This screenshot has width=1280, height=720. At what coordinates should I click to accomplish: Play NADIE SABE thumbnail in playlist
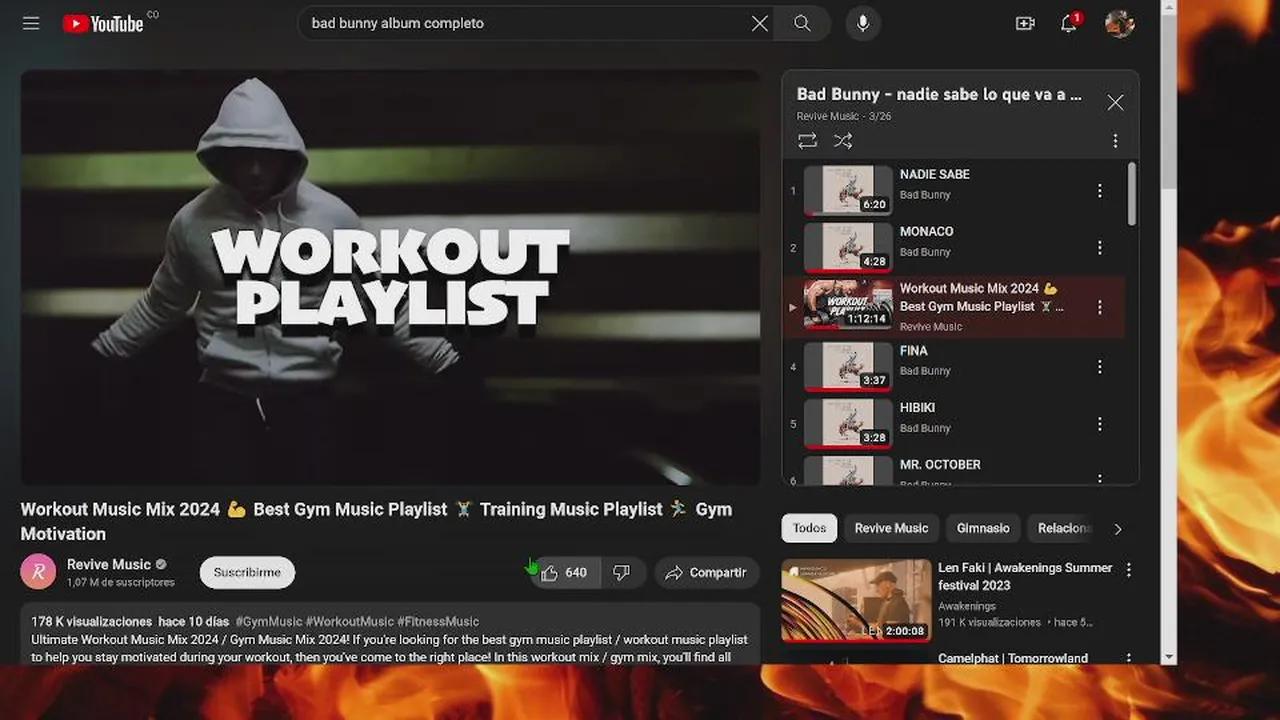pos(848,190)
